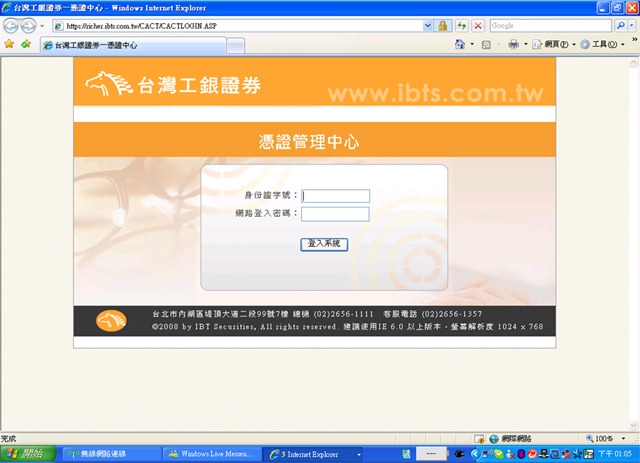Open a new blank tab
This screenshot has width=640, height=463.
(236, 46)
